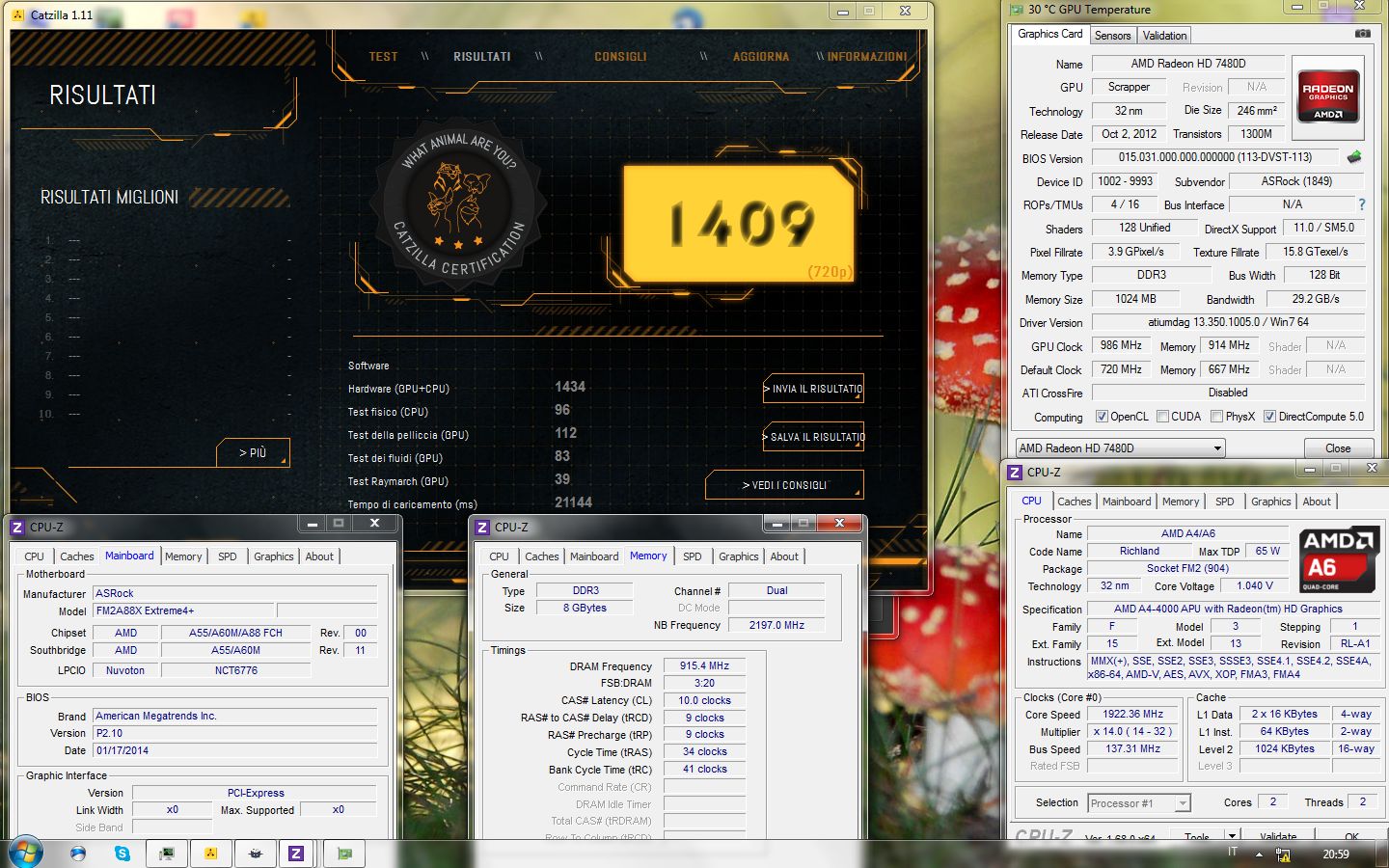Viewport: 1389px width, 868px height.
Task: Click the 1409 score display
Action: click(740, 224)
